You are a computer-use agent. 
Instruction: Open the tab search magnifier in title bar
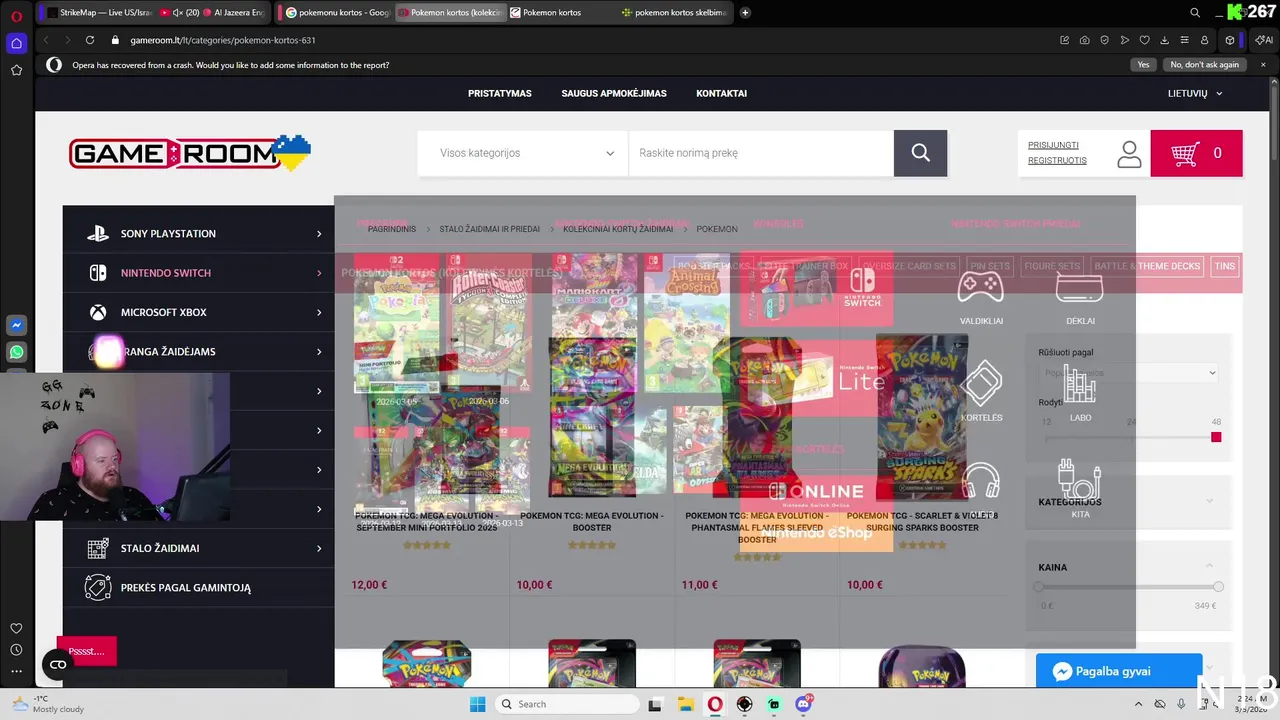point(1195,13)
